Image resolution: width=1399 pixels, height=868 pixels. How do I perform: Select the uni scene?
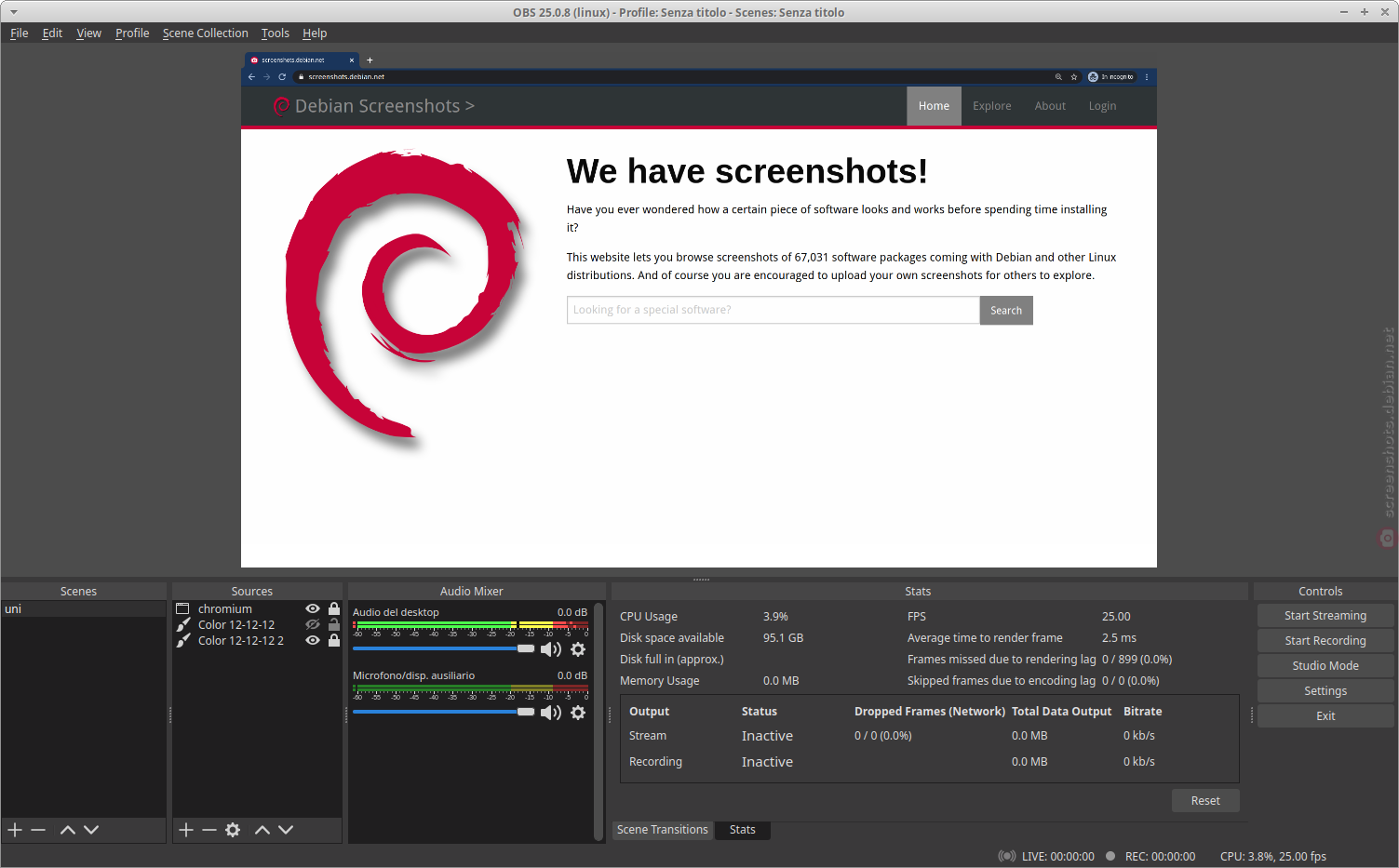tap(84, 608)
